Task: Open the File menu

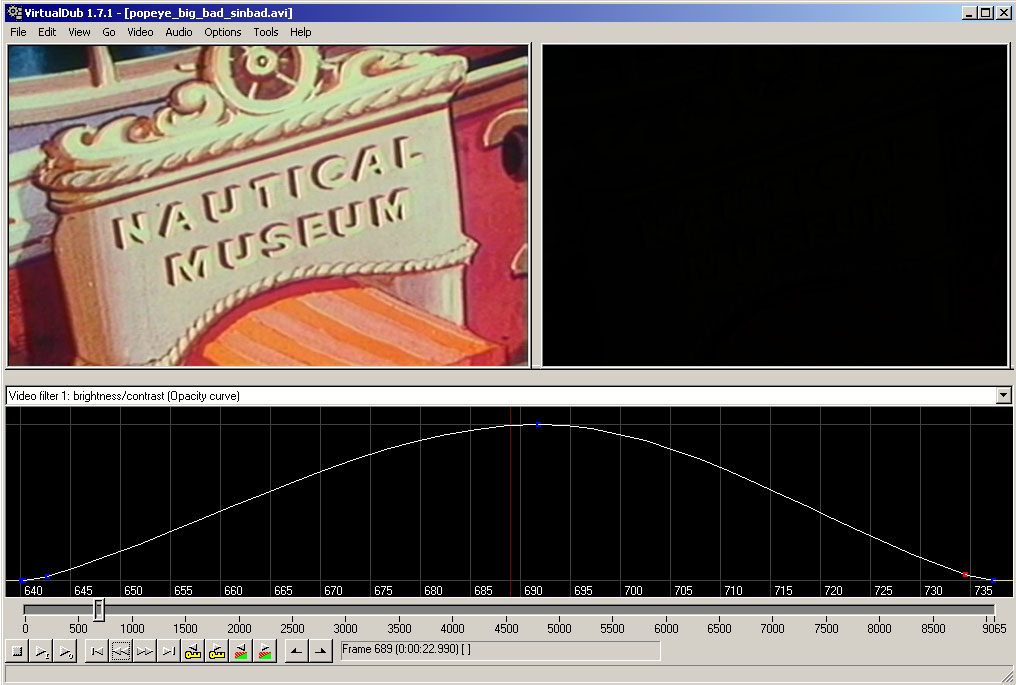Action: [x=18, y=32]
